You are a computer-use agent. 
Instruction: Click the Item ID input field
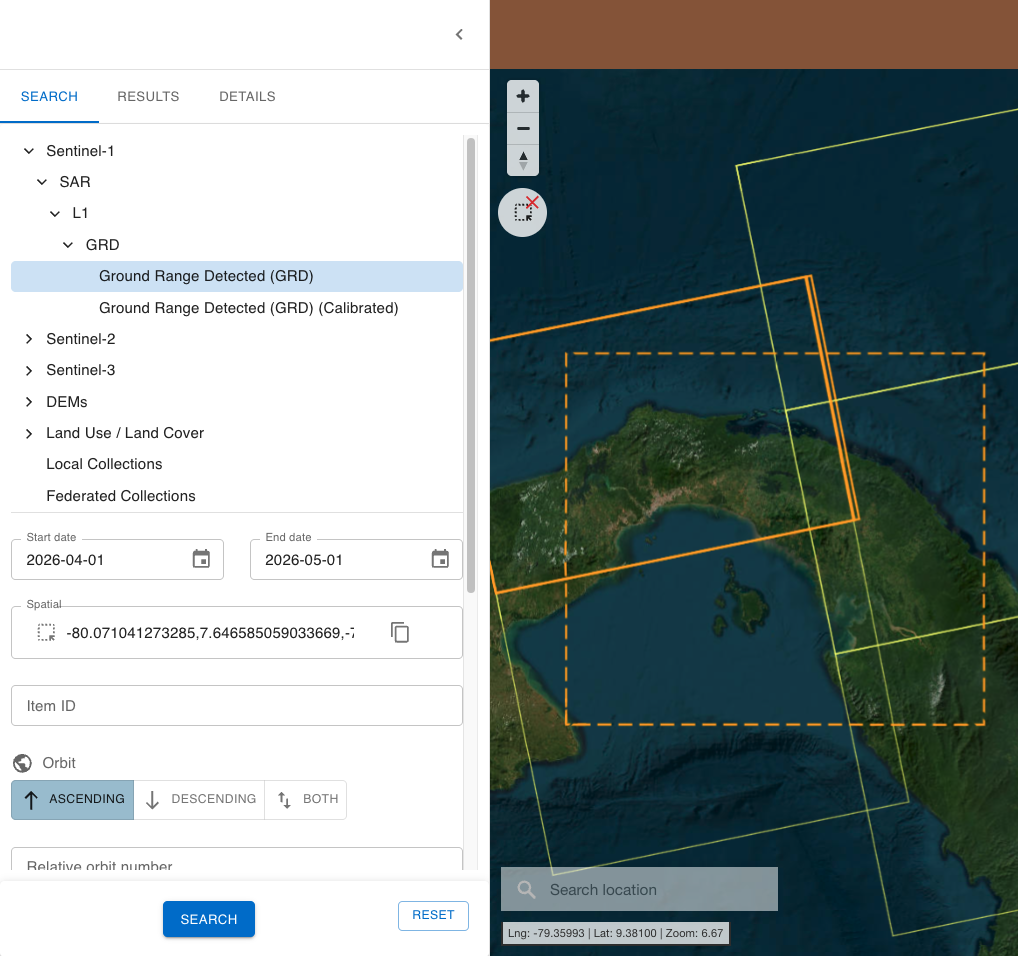click(x=237, y=705)
